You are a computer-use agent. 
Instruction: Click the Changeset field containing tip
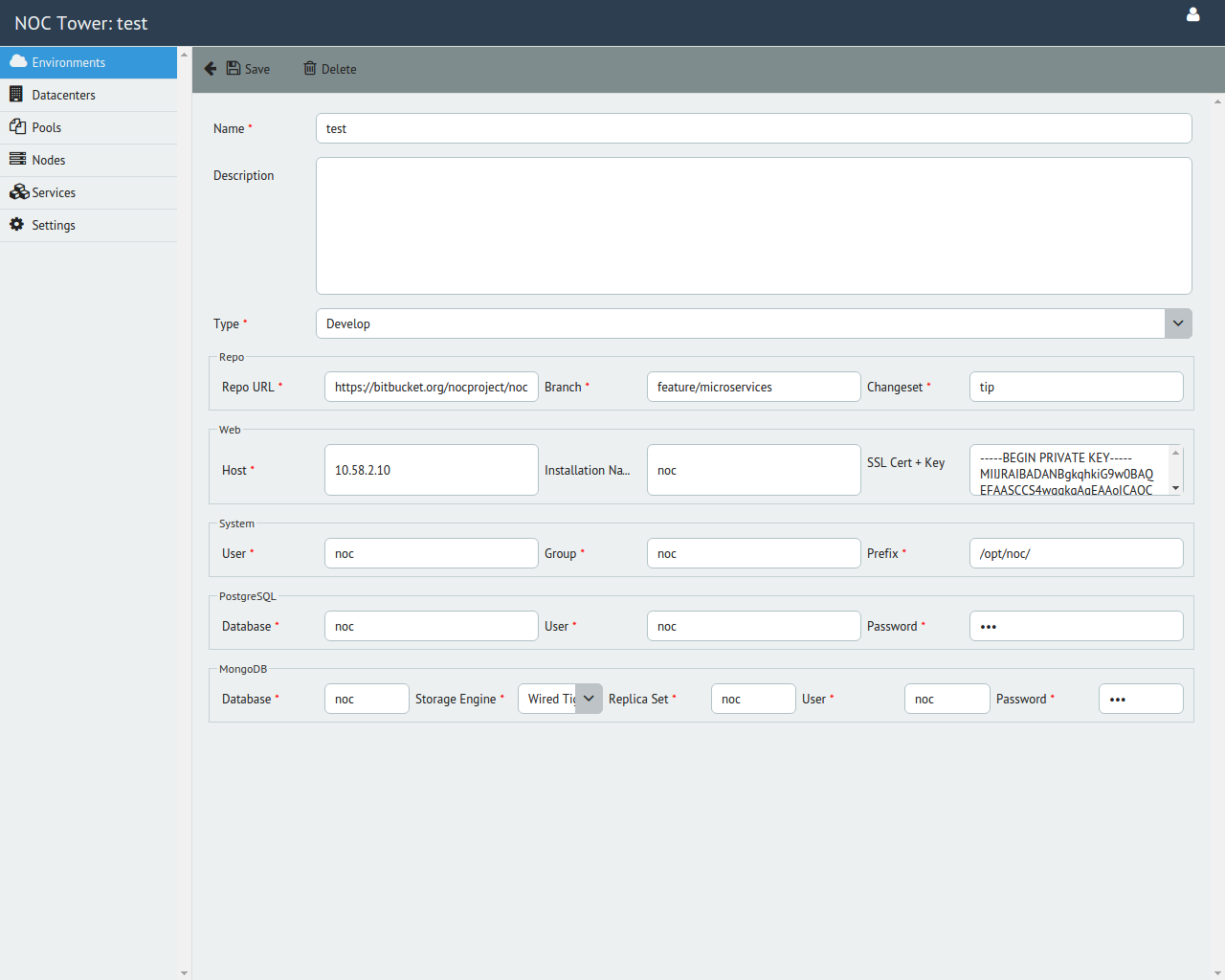click(1077, 387)
